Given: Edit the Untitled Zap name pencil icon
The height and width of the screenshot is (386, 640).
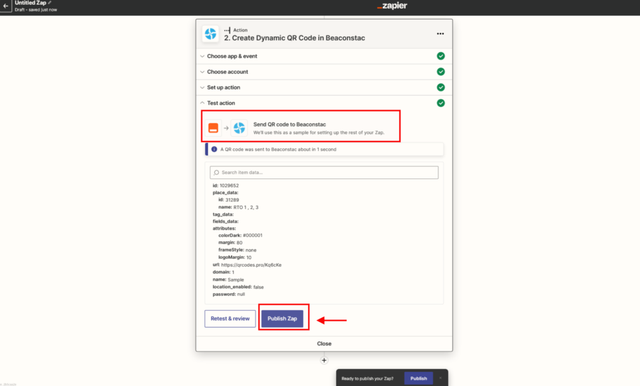Looking at the screenshot, I should tap(50, 3).
